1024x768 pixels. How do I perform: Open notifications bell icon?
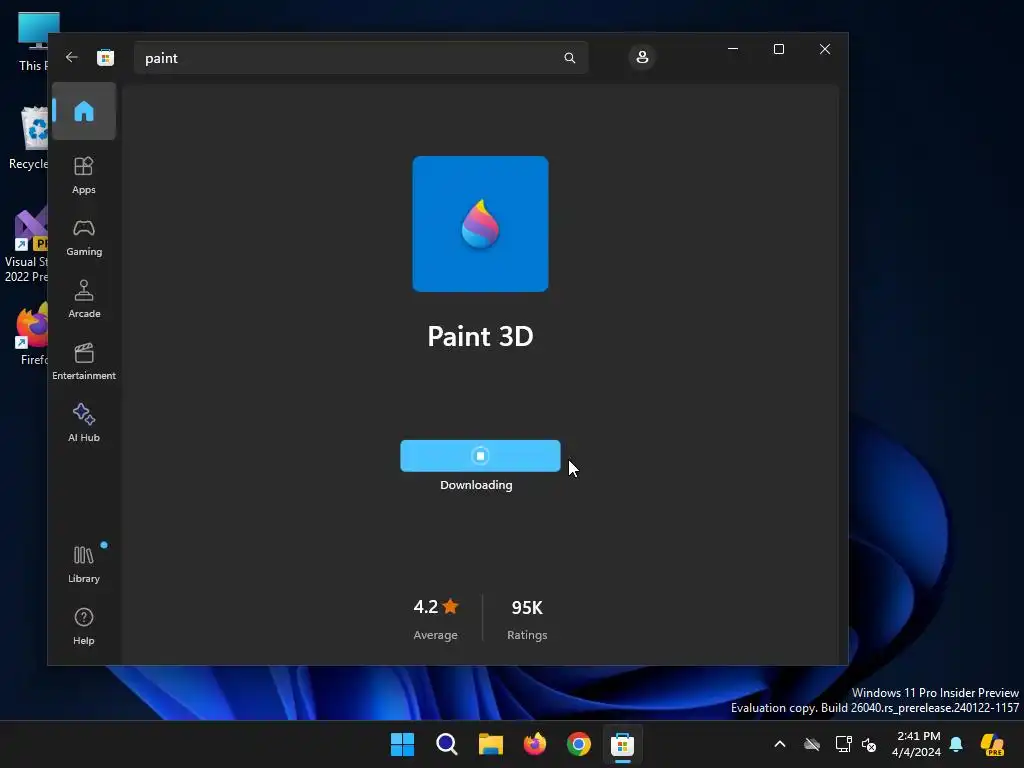956,744
